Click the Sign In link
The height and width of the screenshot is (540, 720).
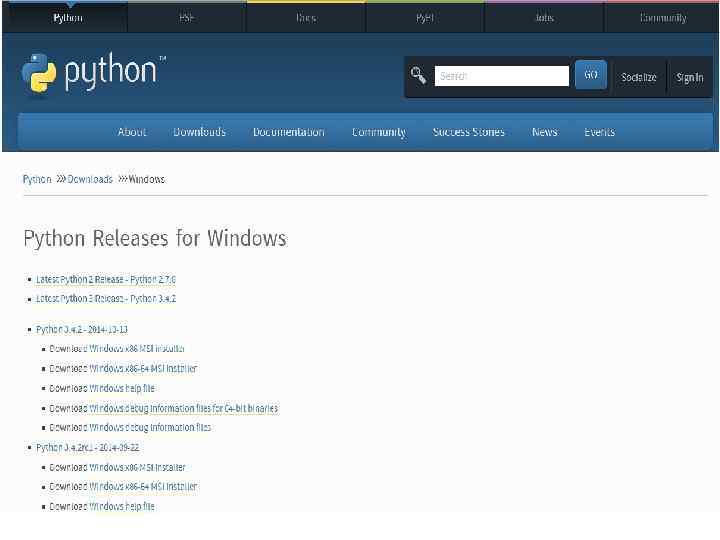pyautogui.click(x=689, y=78)
